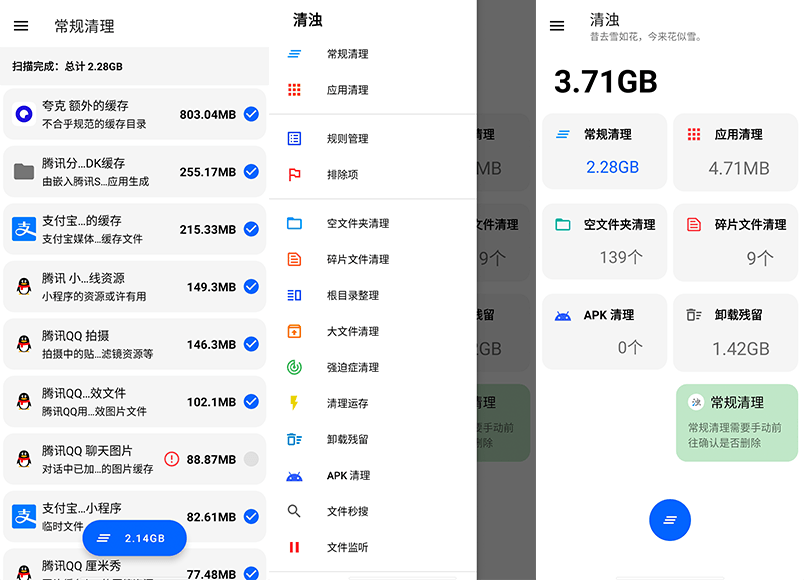Click the Android 文件秒搜 magnifier icon
804x580 pixels.
pyautogui.click(x=294, y=511)
